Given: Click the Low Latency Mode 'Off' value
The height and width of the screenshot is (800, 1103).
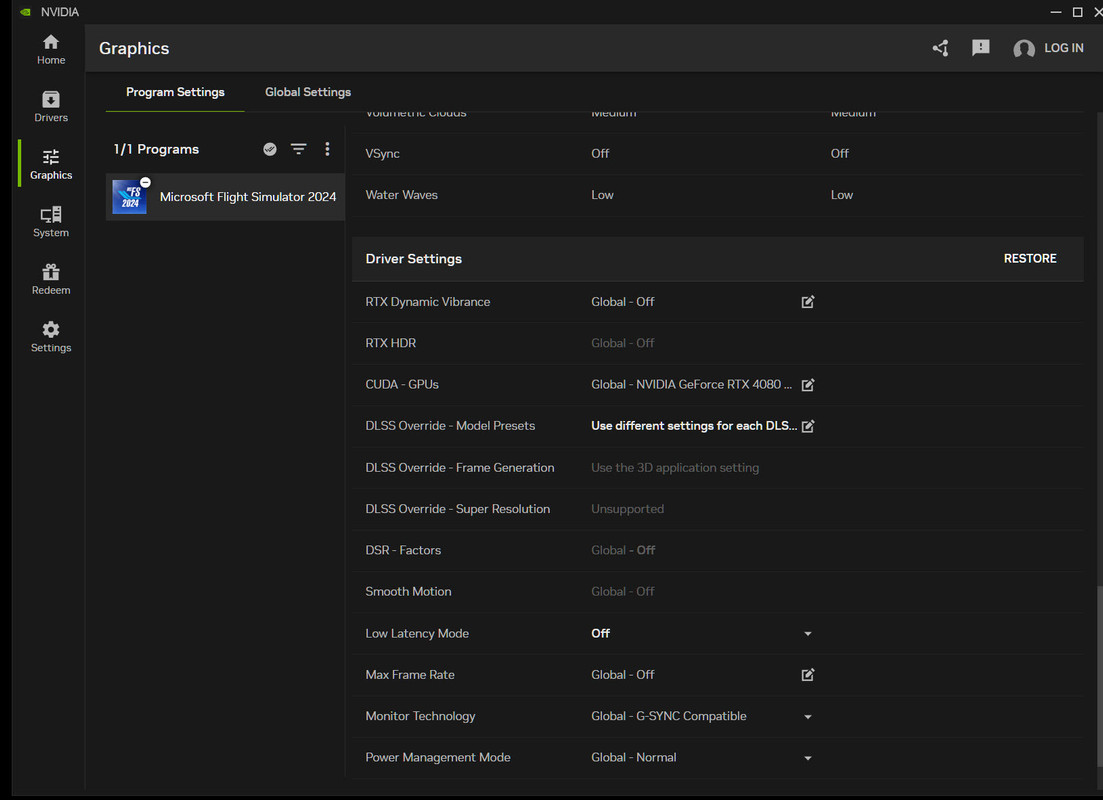Looking at the screenshot, I should tap(600, 633).
